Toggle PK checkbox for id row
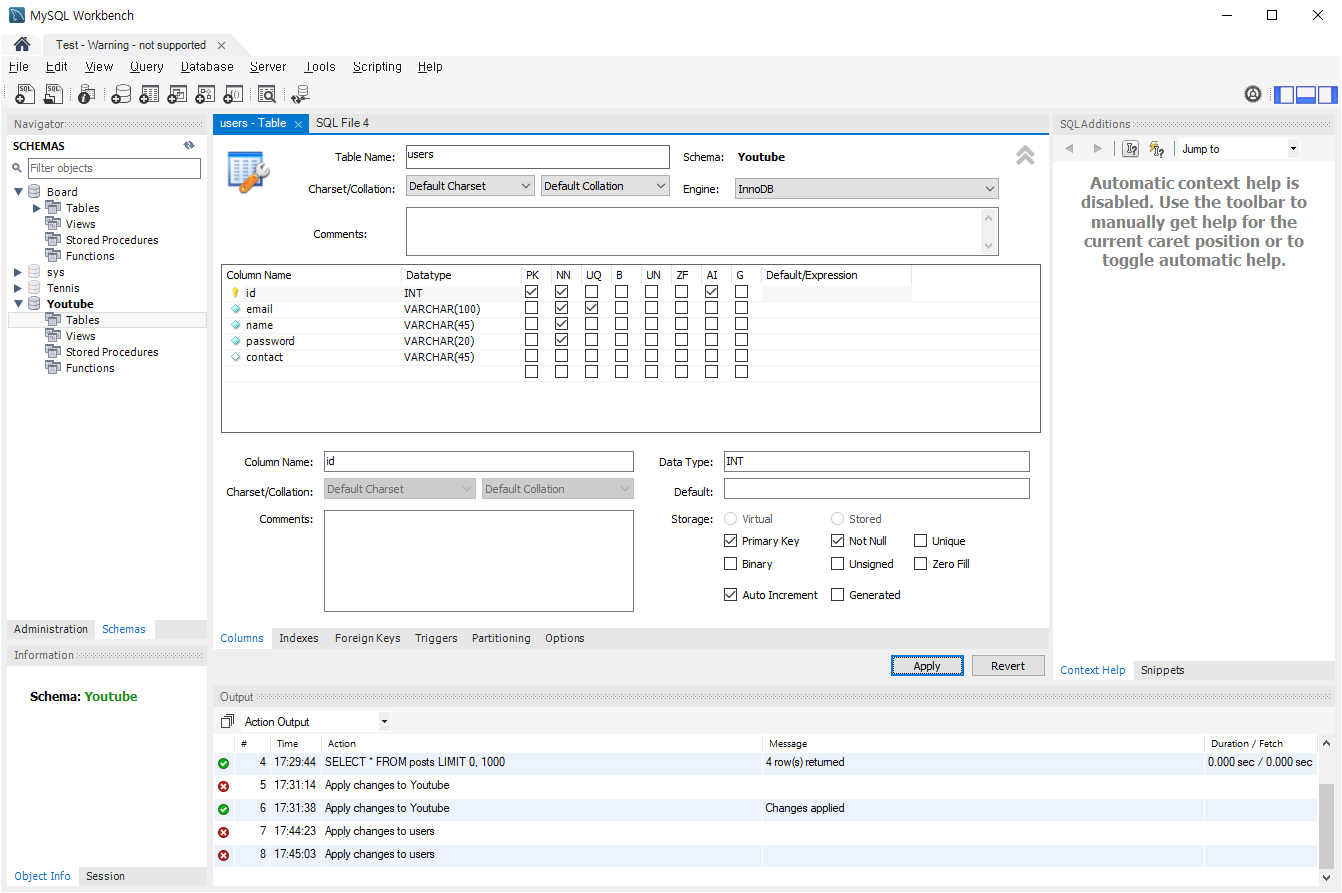The image size is (1342, 893). point(531,292)
